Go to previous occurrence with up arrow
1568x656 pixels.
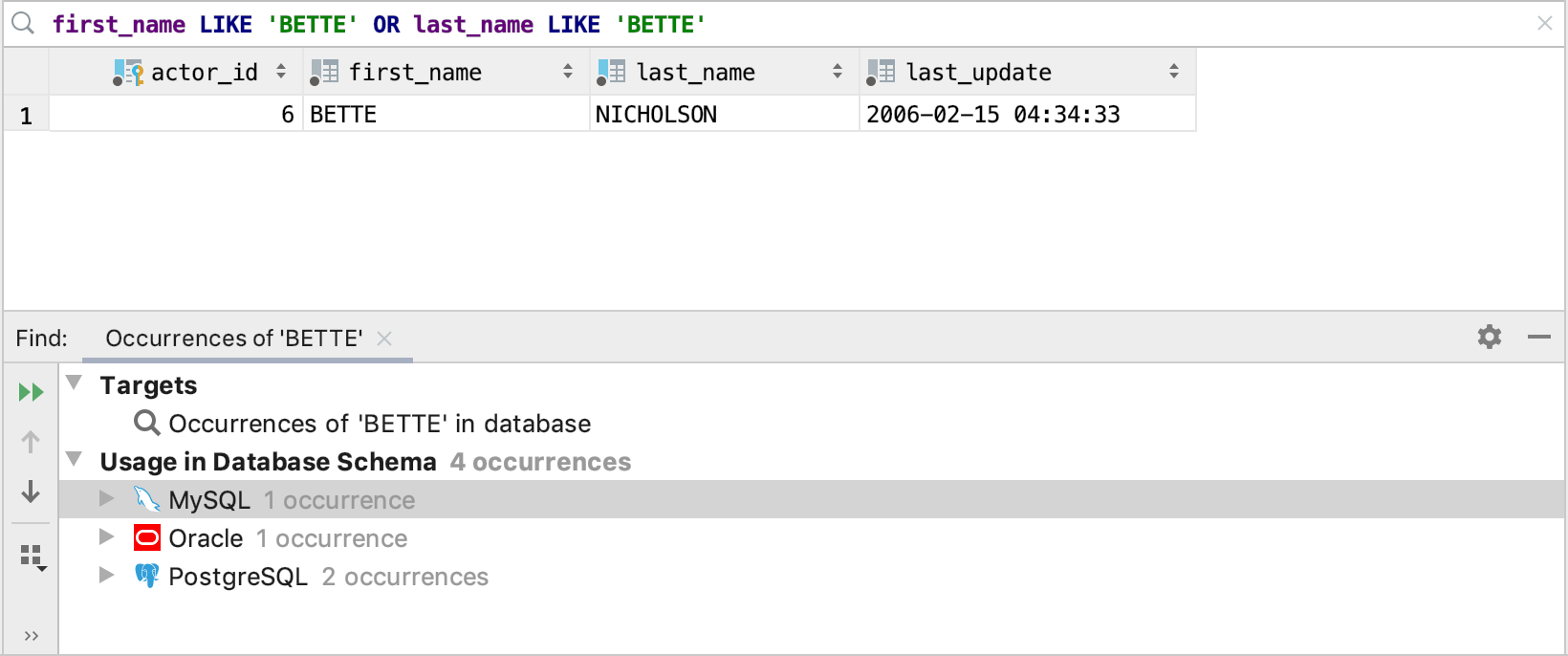click(x=31, y=442)
